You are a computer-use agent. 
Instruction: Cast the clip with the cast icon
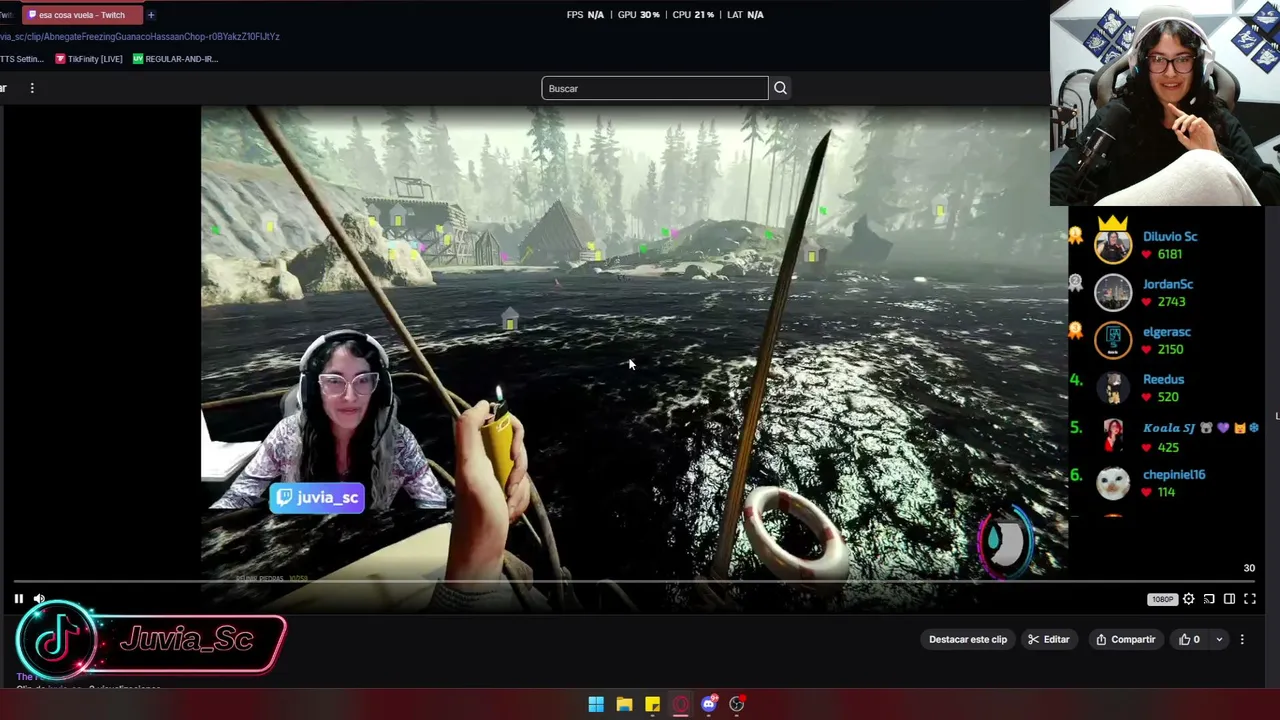[1209, 599]
